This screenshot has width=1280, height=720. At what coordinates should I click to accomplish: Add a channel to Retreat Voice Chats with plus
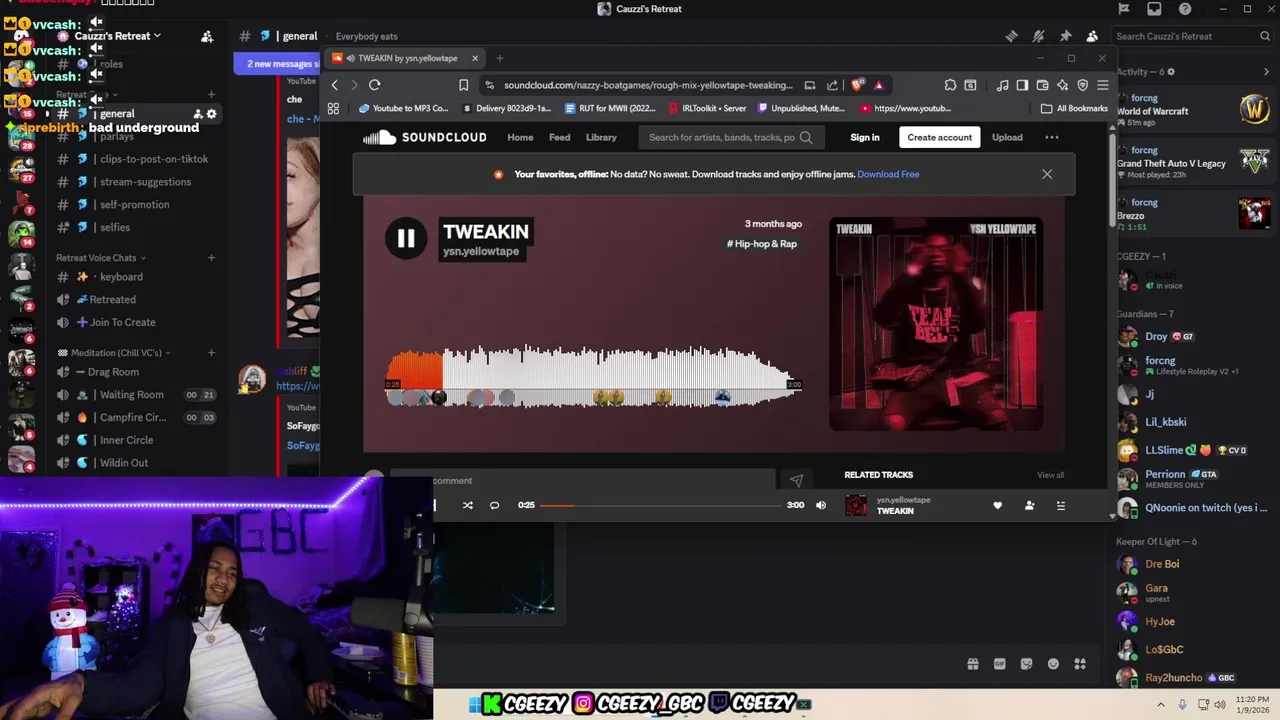click(211, 258)
